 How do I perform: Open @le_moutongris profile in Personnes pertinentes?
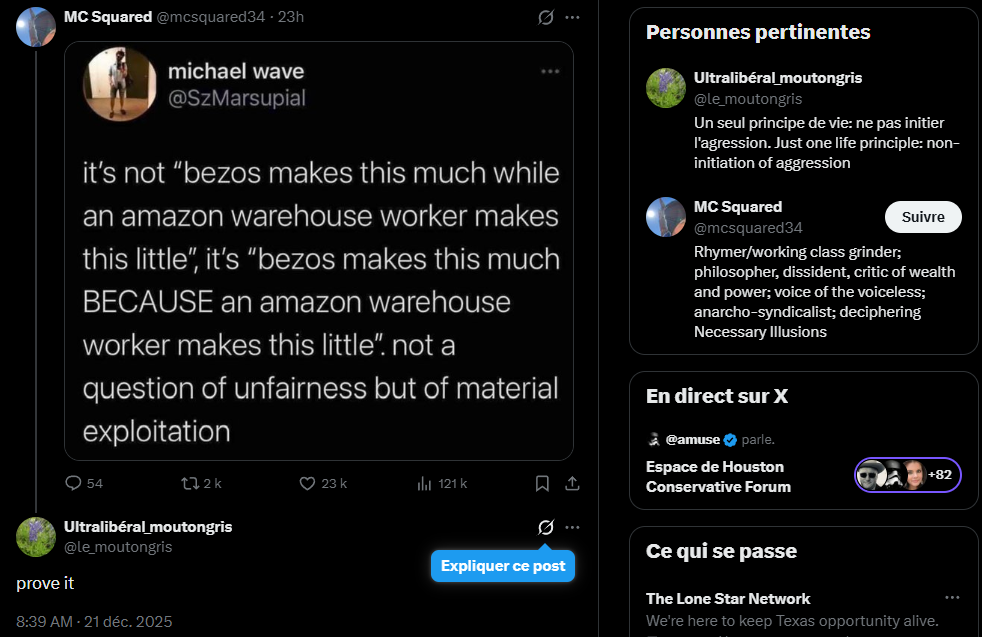(x=748, y=99)
